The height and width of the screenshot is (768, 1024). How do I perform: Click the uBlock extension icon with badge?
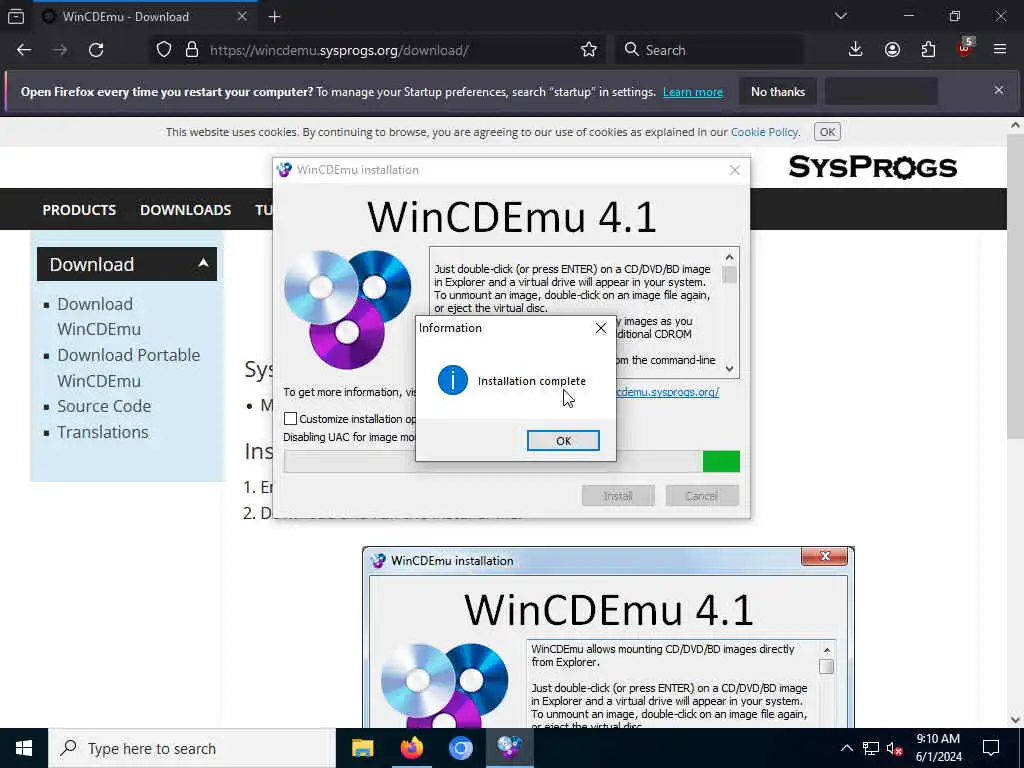coord(965,48)
